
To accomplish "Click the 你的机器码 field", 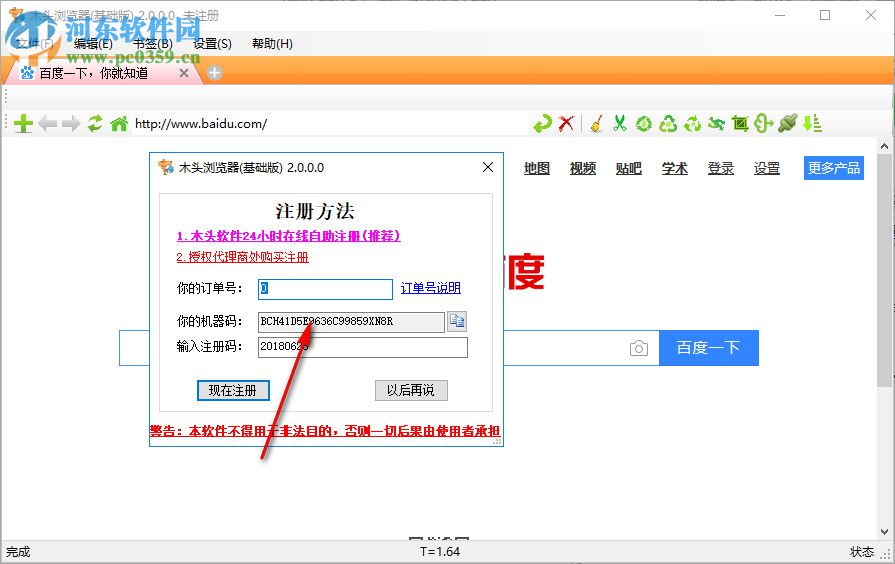I will pyautogui.click(x=351, y=322).
